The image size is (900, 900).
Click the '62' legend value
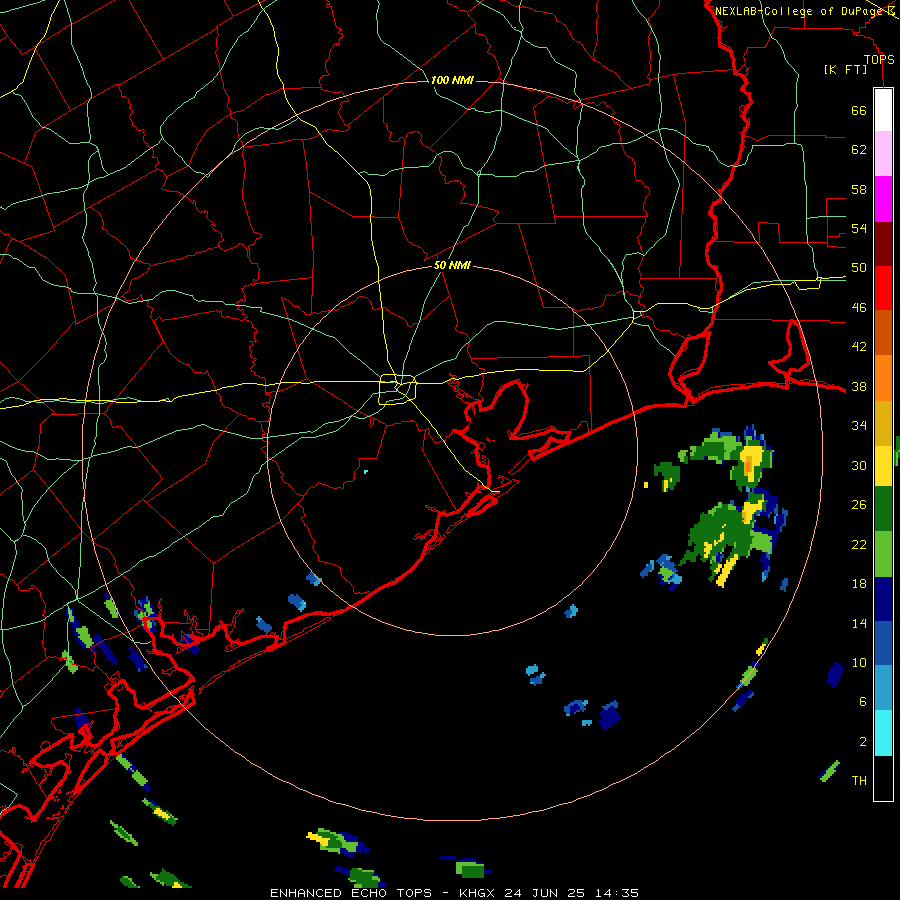pyautogui.click(x=859, y=150)
